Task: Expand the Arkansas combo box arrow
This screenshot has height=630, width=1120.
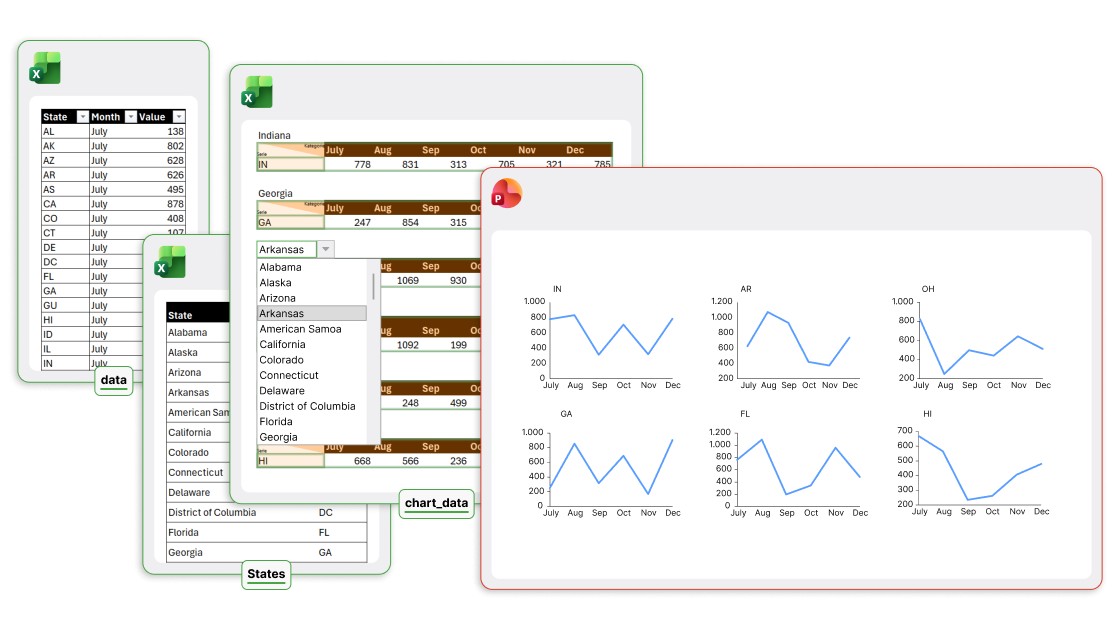Action: tap(326, 249)
